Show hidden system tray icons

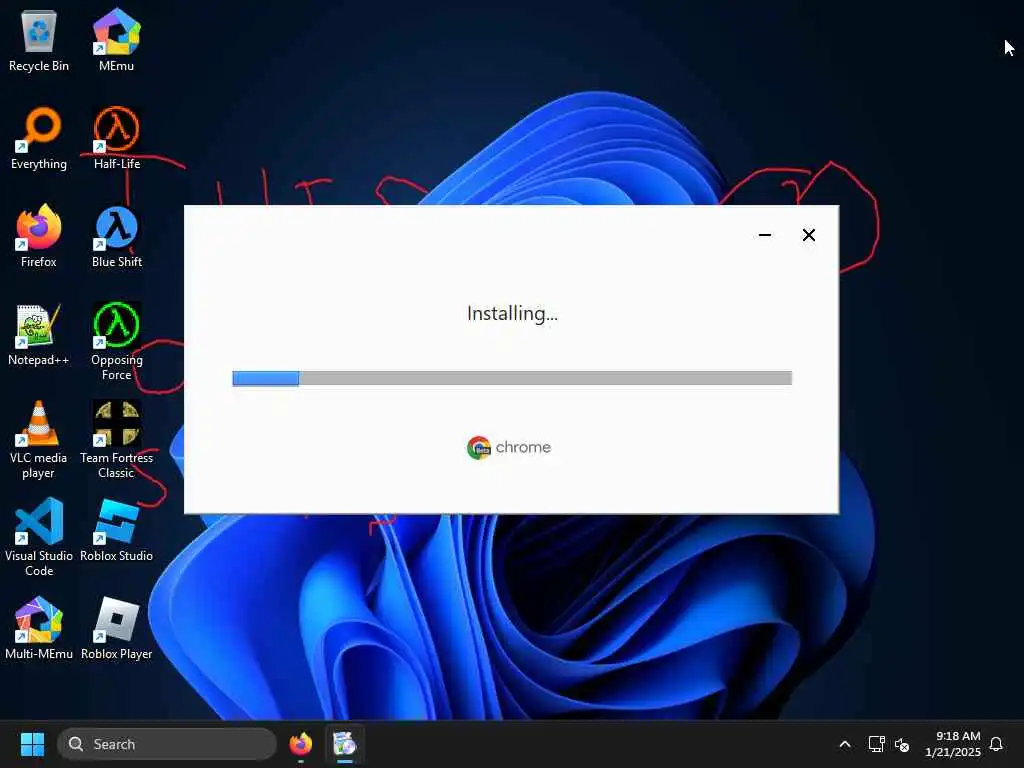pyautogui.click(x=844, y=744)
